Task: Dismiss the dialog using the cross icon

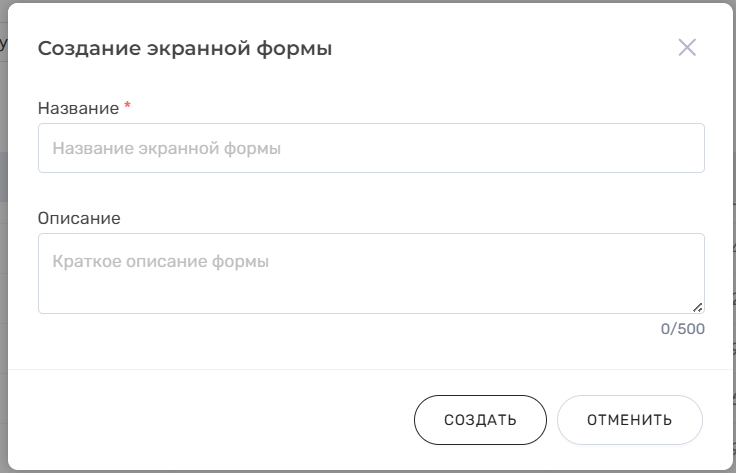Action: point(686,47)
